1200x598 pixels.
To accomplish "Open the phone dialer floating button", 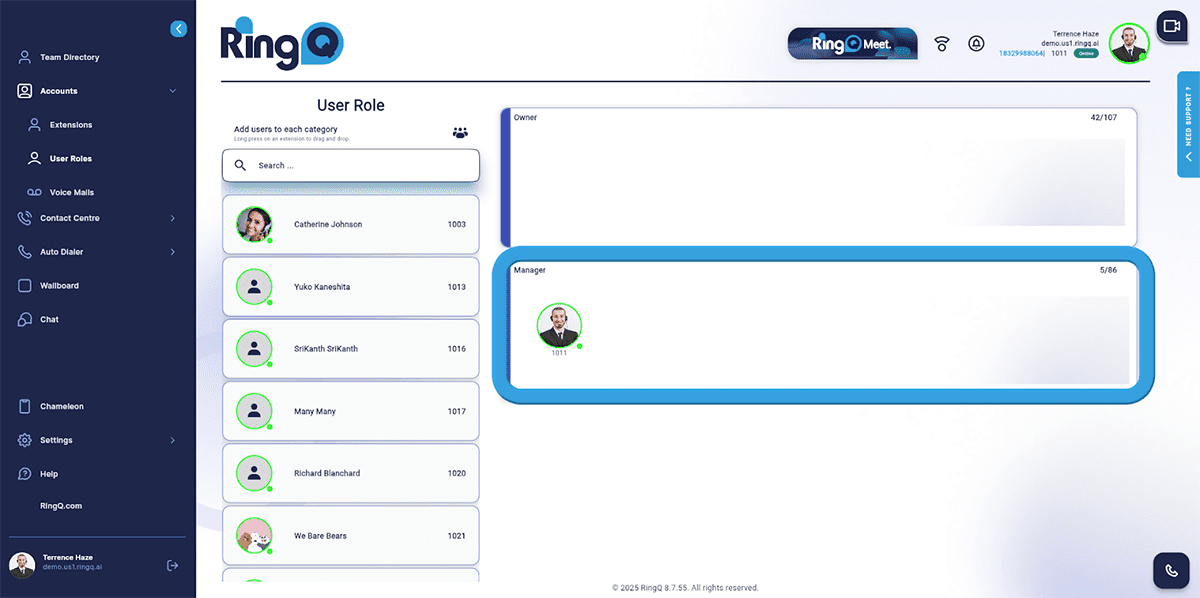I will pyautogui.click(x=1171, y=570).
